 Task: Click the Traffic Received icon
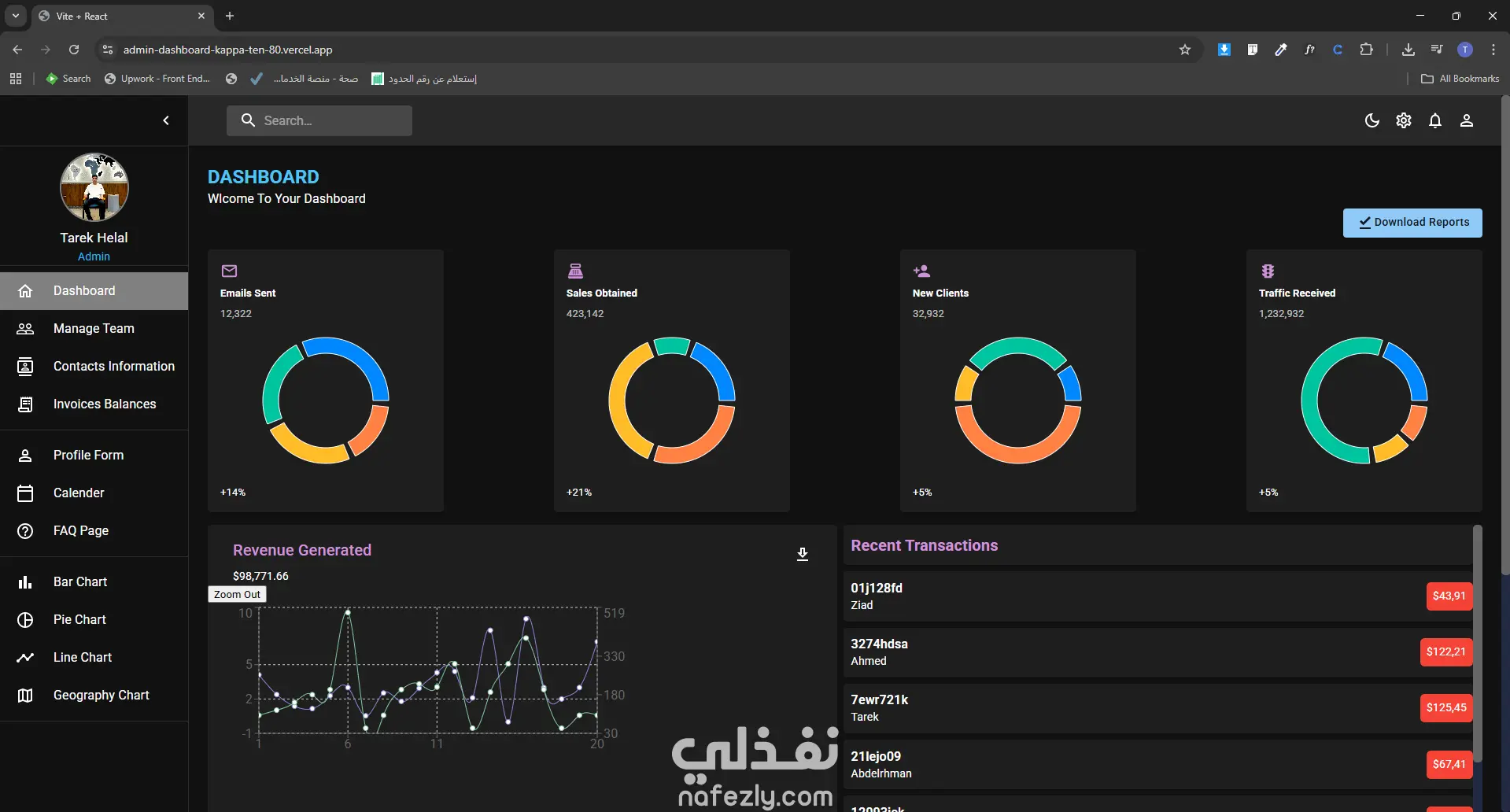[1268, 271]
